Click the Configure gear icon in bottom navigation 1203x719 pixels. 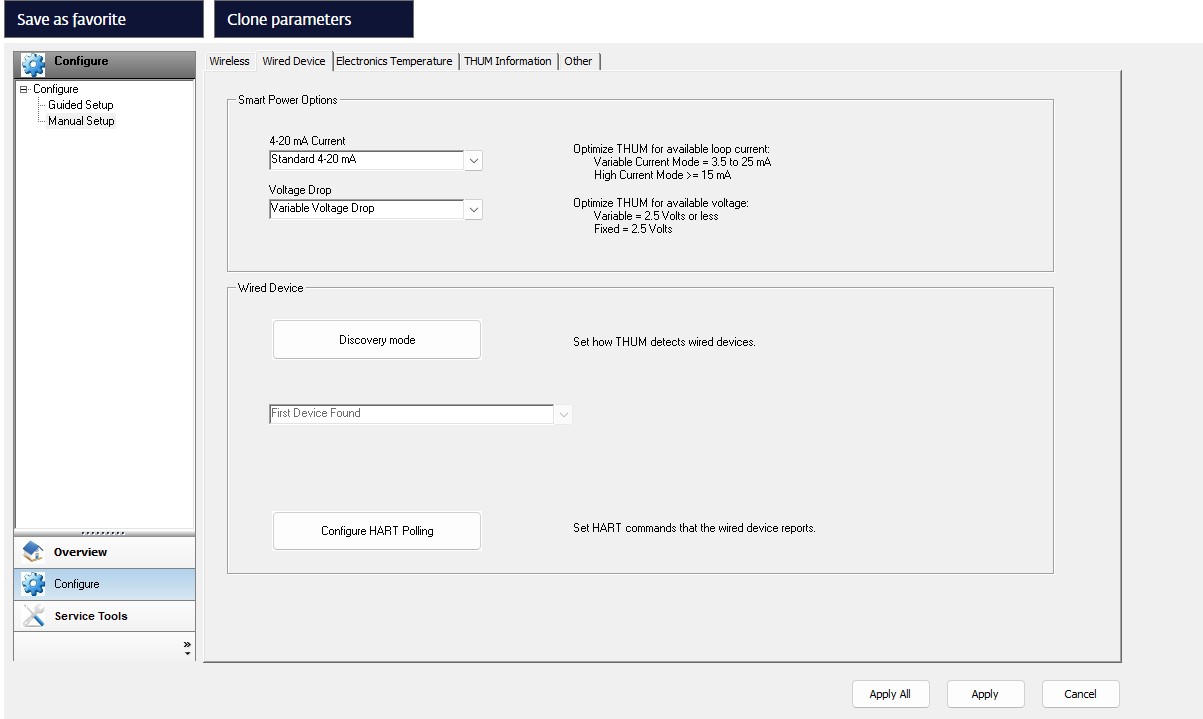pyautogui.click(x=33, y=584)
